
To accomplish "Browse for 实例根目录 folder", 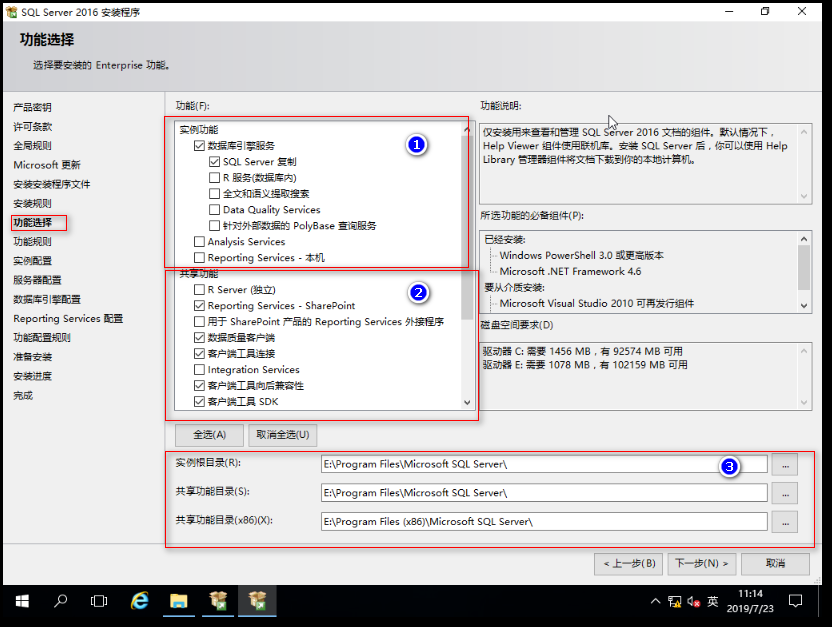I will click(x=785, y=465).
